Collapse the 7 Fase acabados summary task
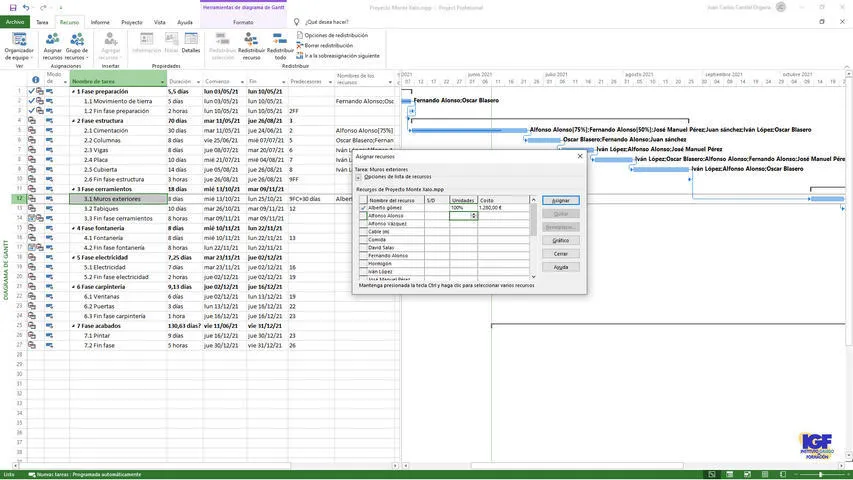This screenshot has width=853, height=480. pos(74,326)
